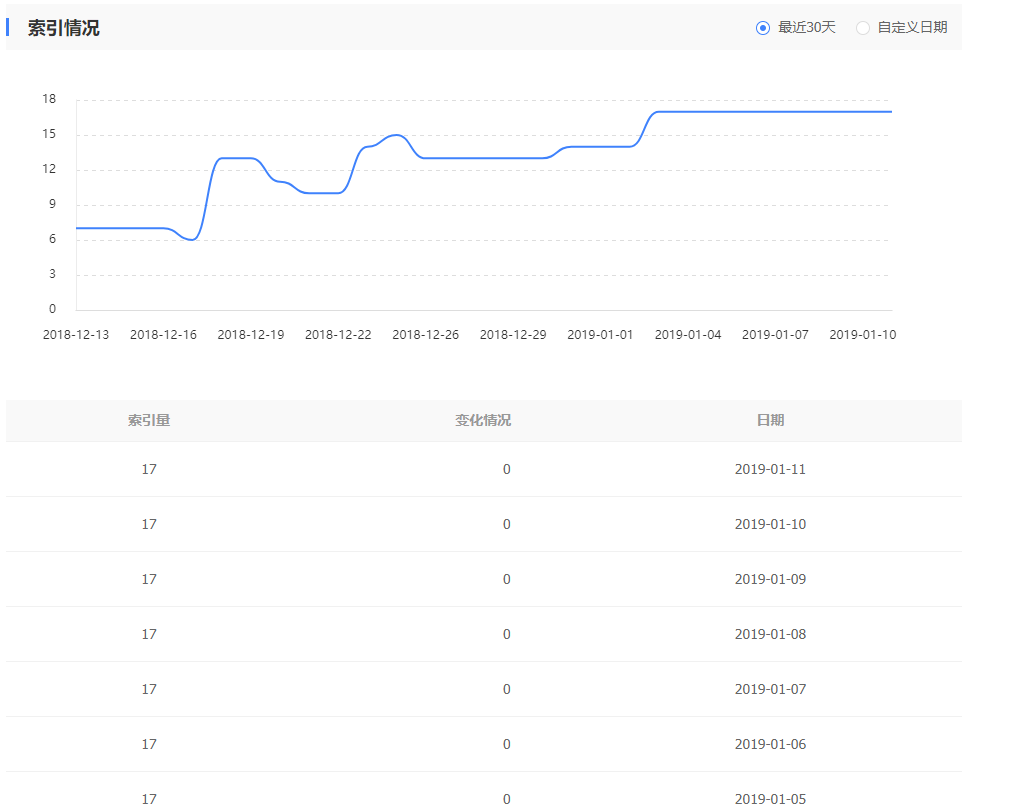This screenshot has width=1021, height=809.
Task: Click the 索引量 column header
Action: 149,420
